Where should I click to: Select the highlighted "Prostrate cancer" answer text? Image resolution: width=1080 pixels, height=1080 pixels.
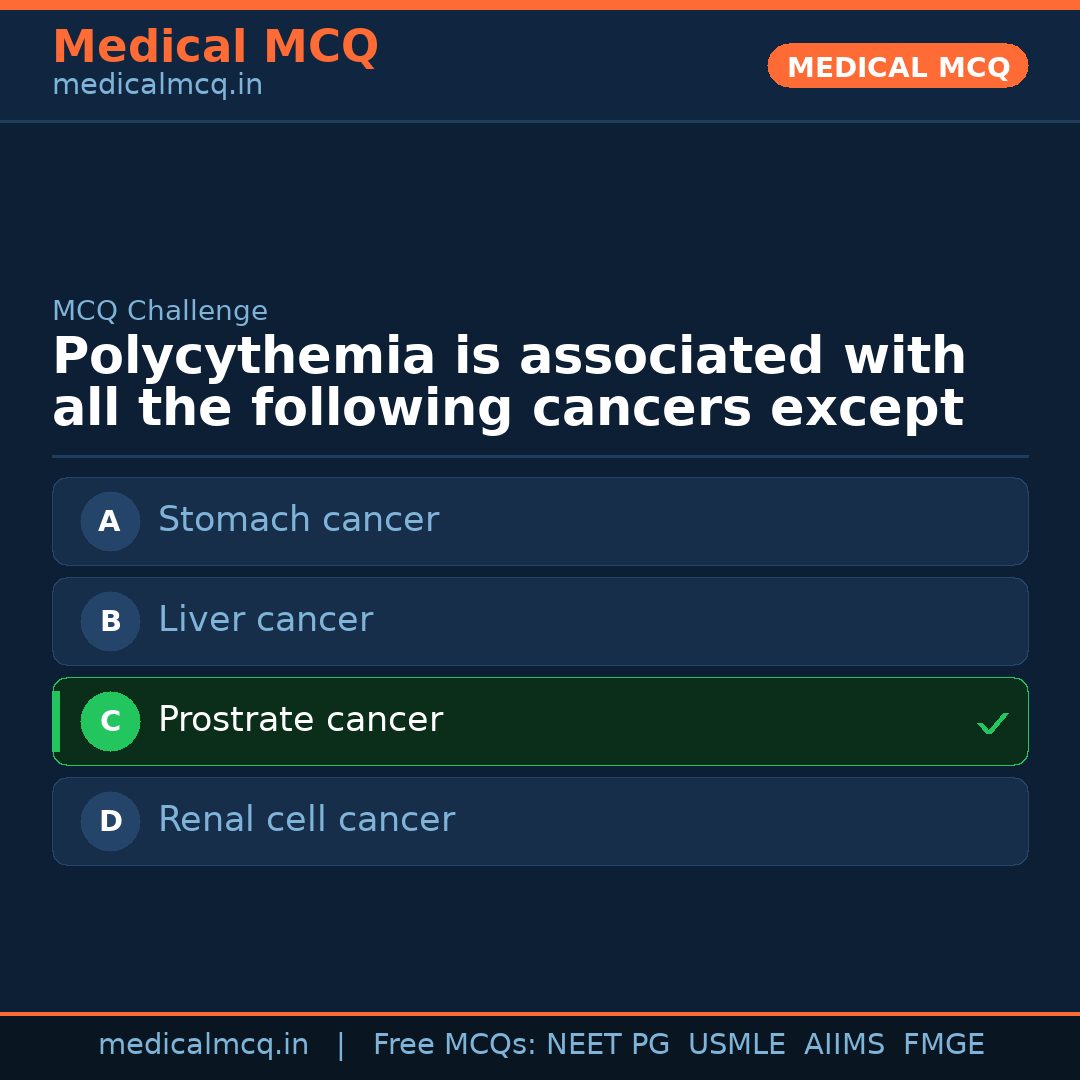pos(300,720)
